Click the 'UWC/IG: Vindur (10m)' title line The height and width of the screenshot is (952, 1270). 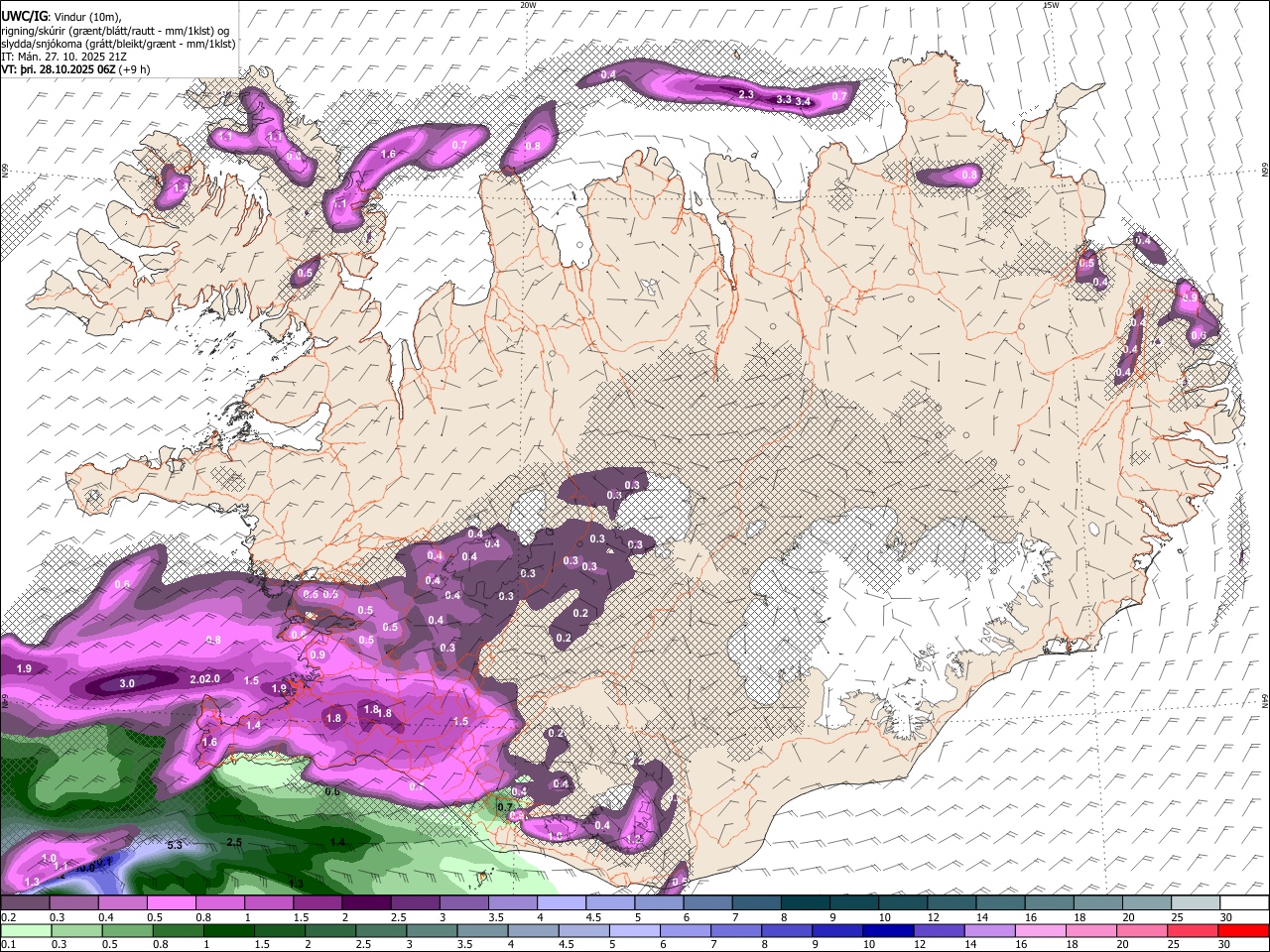[x=62, y=17]
